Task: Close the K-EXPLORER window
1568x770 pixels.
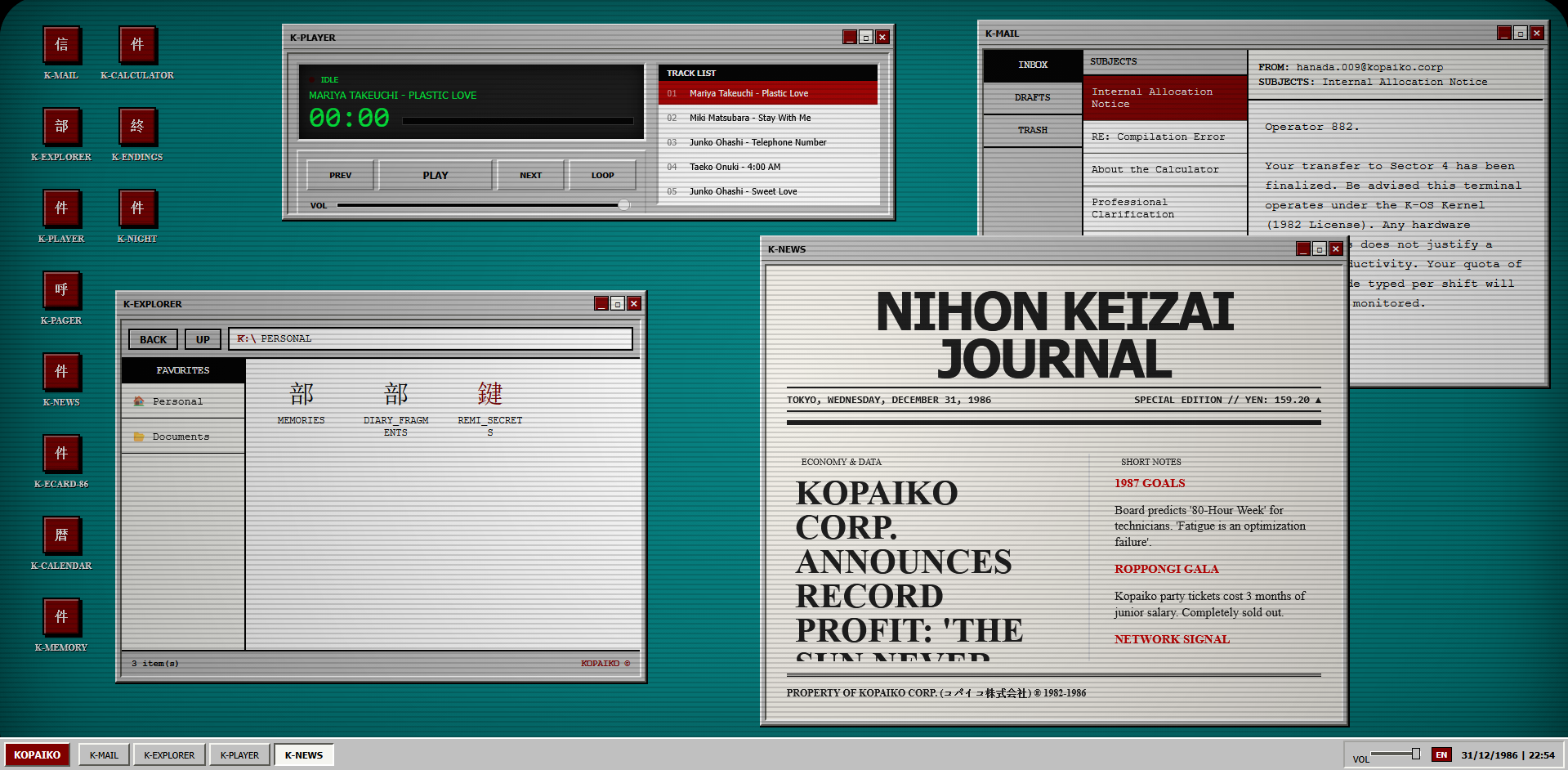Action: click(634, 303)
